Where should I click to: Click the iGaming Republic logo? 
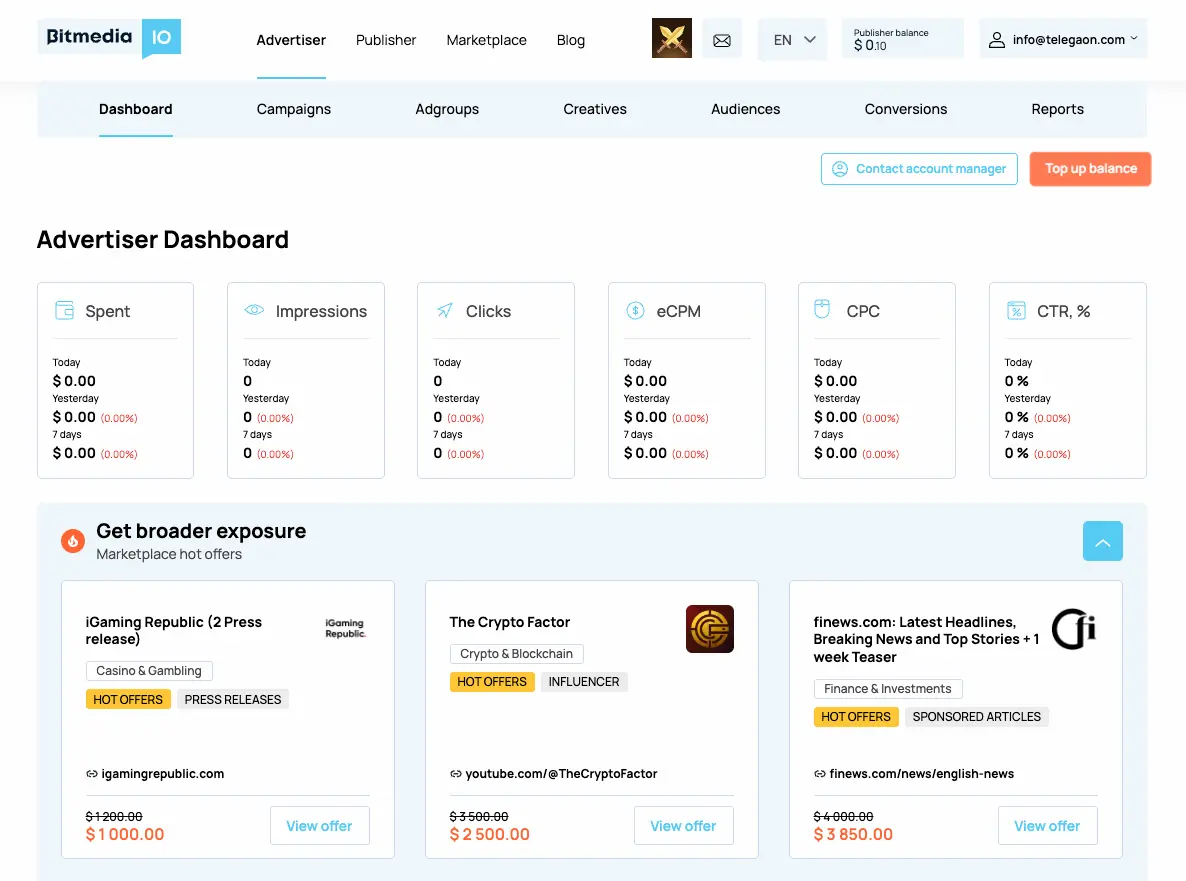(x=345, y=628)
